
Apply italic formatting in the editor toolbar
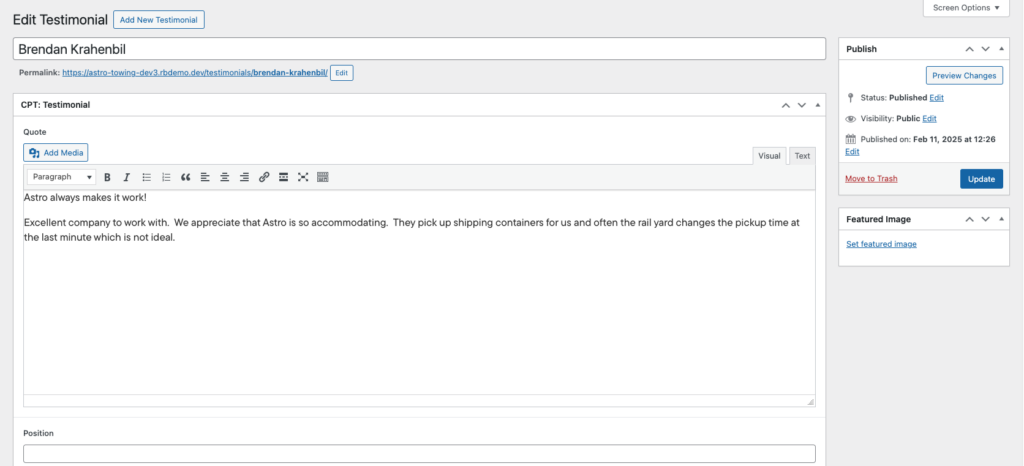tap(126, 177)
